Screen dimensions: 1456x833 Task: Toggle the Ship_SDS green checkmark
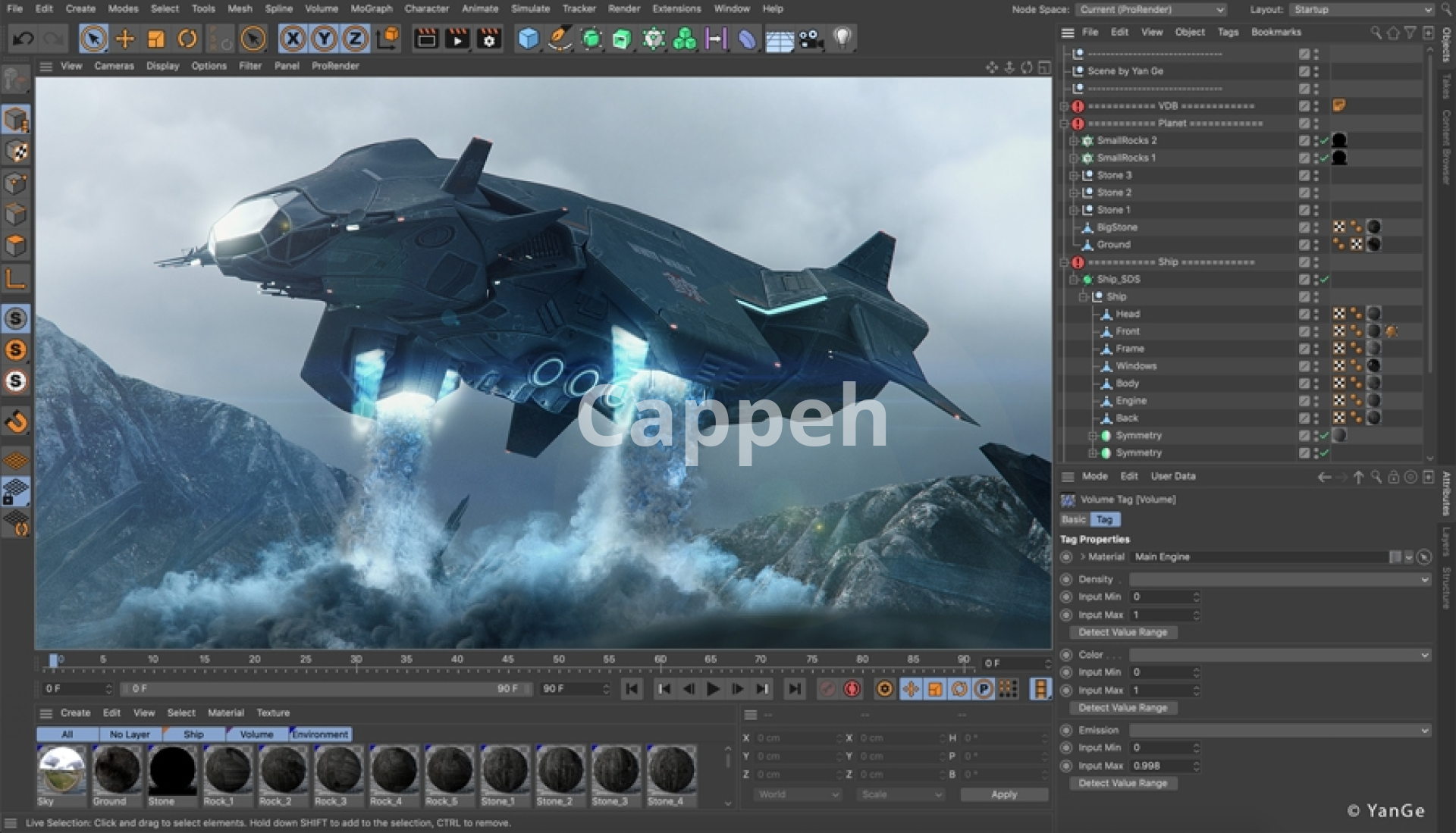1325,280
